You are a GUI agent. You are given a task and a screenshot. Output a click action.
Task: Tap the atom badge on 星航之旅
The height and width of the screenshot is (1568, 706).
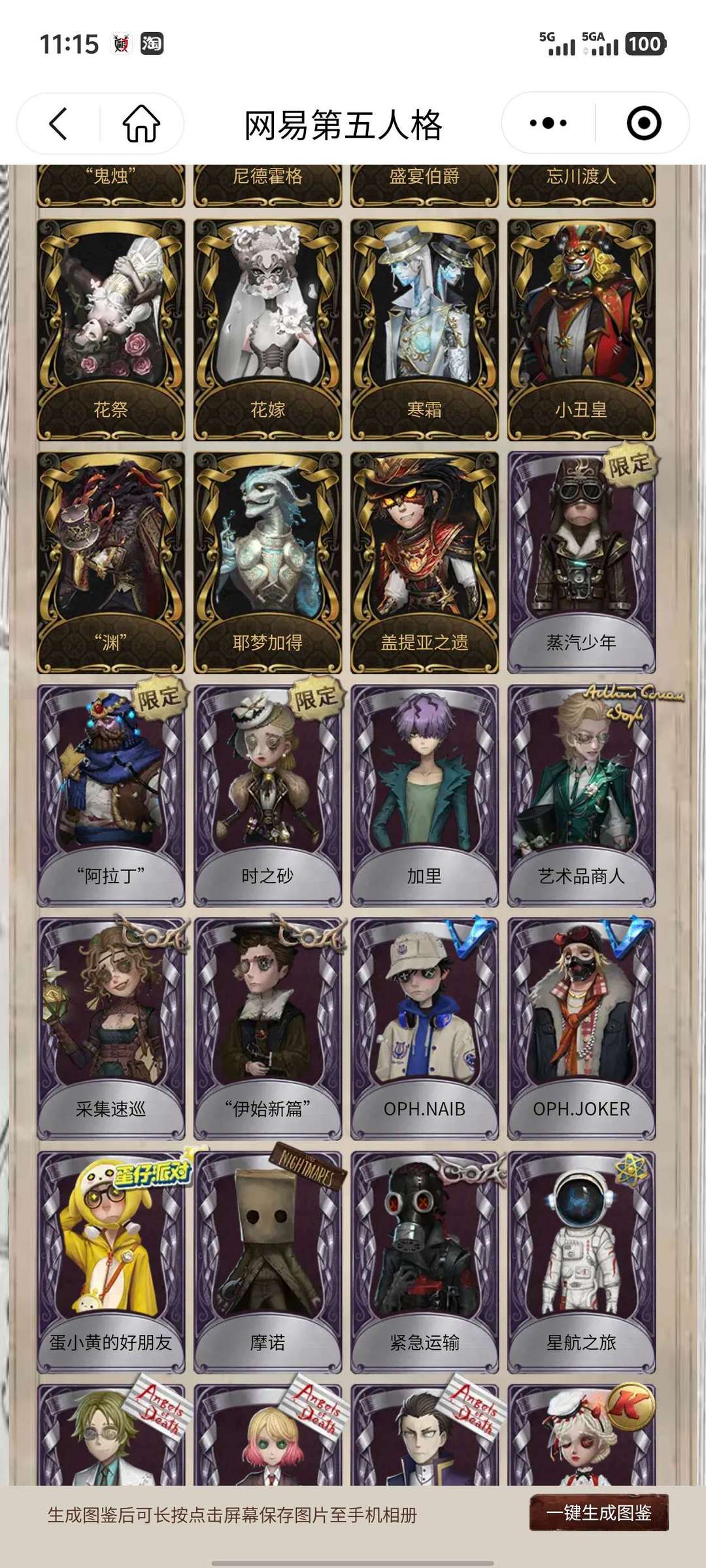630,1169
